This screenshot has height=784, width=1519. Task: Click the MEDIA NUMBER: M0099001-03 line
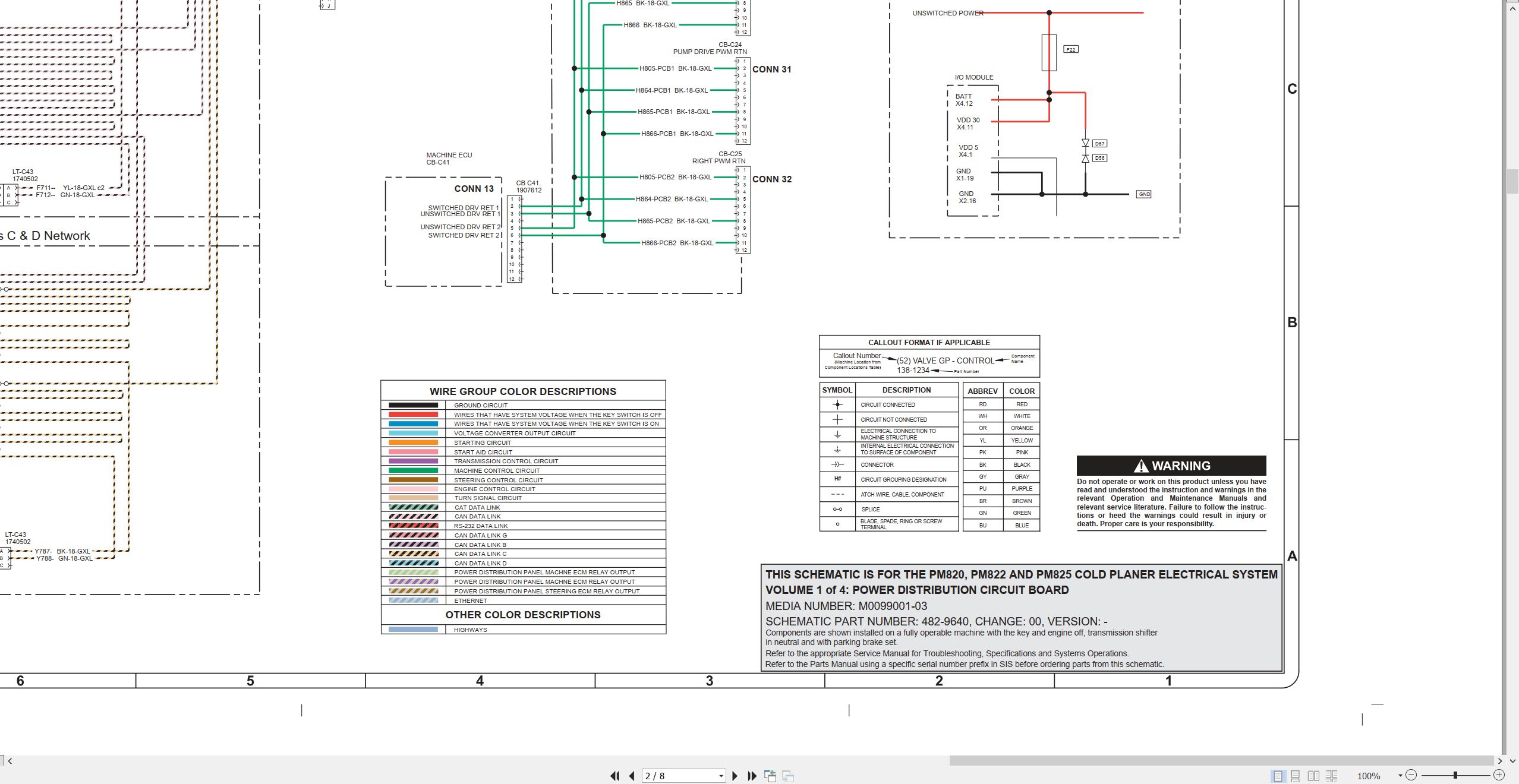(846, 606)
